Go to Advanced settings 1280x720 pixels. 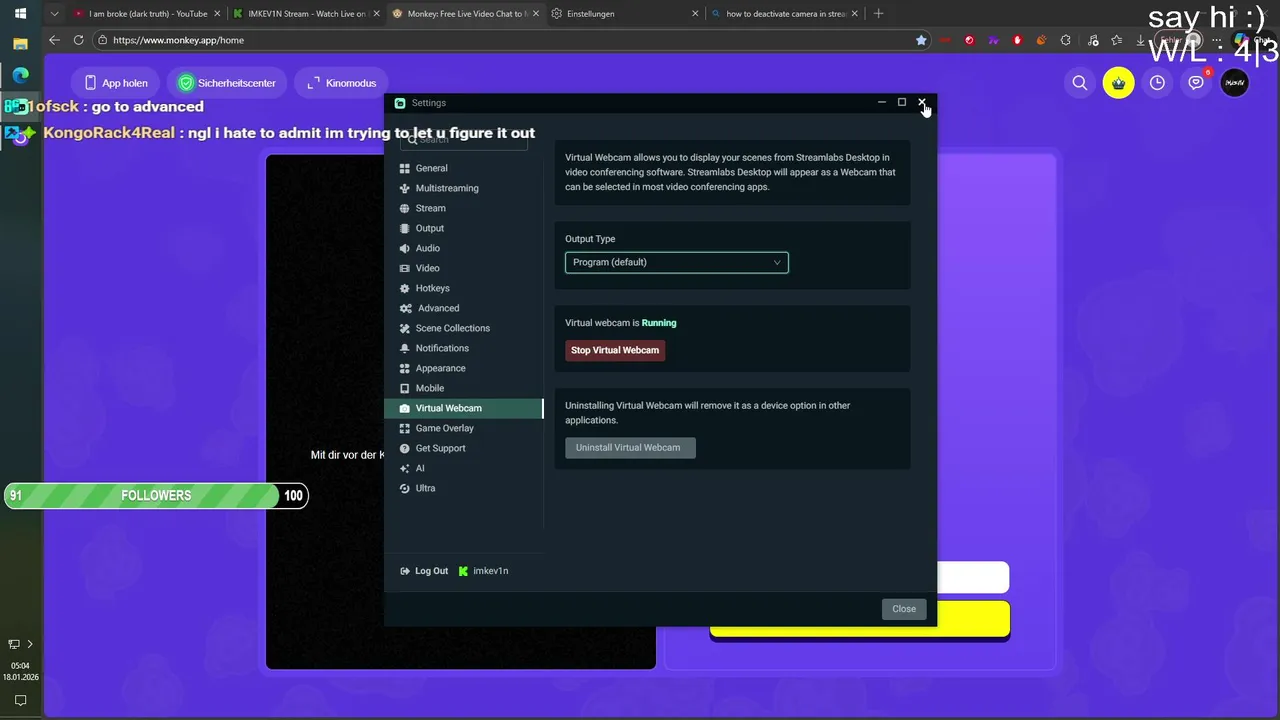click(464, 308)
